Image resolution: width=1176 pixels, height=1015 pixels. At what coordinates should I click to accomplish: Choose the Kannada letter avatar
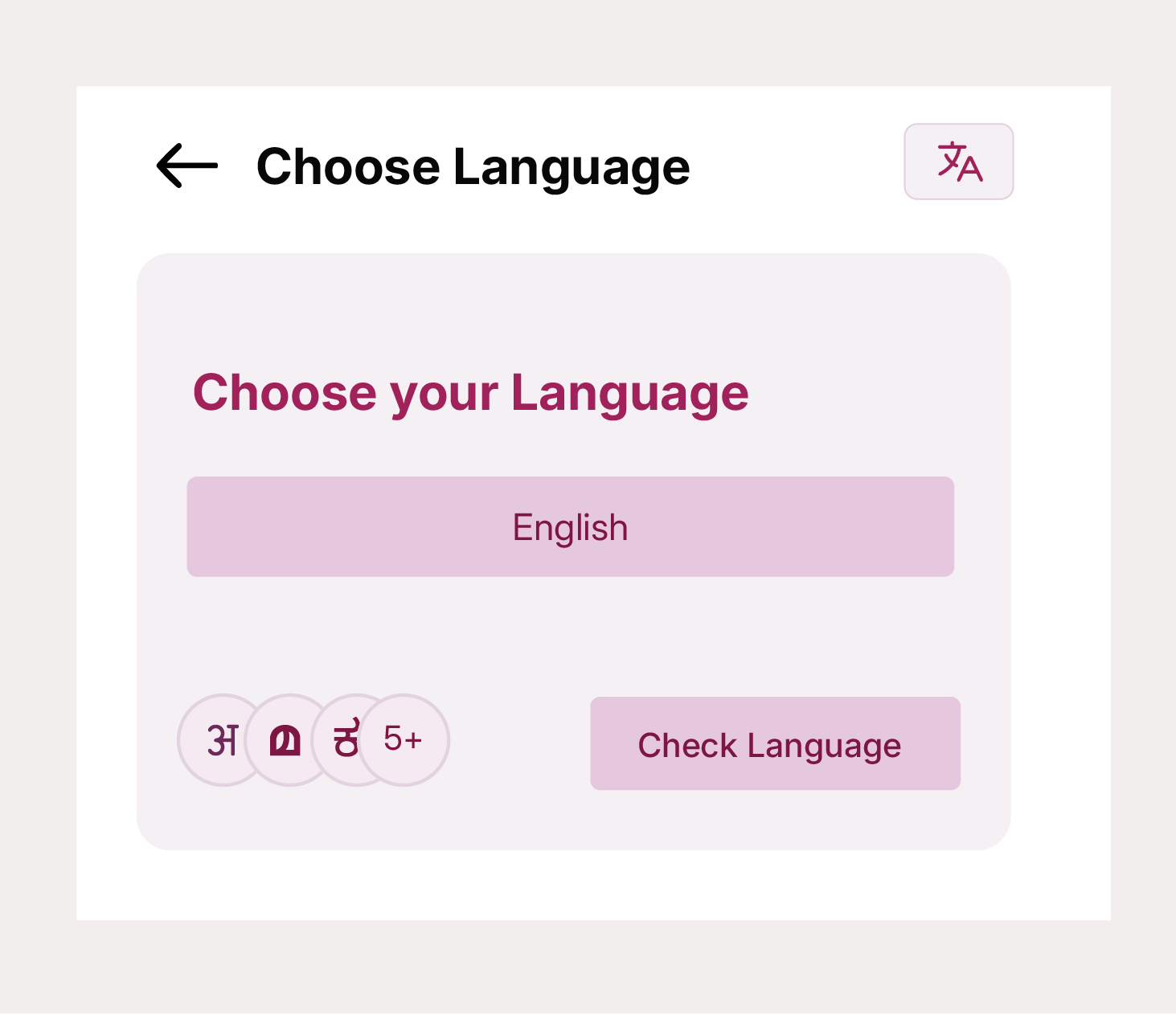pos(344,740)
